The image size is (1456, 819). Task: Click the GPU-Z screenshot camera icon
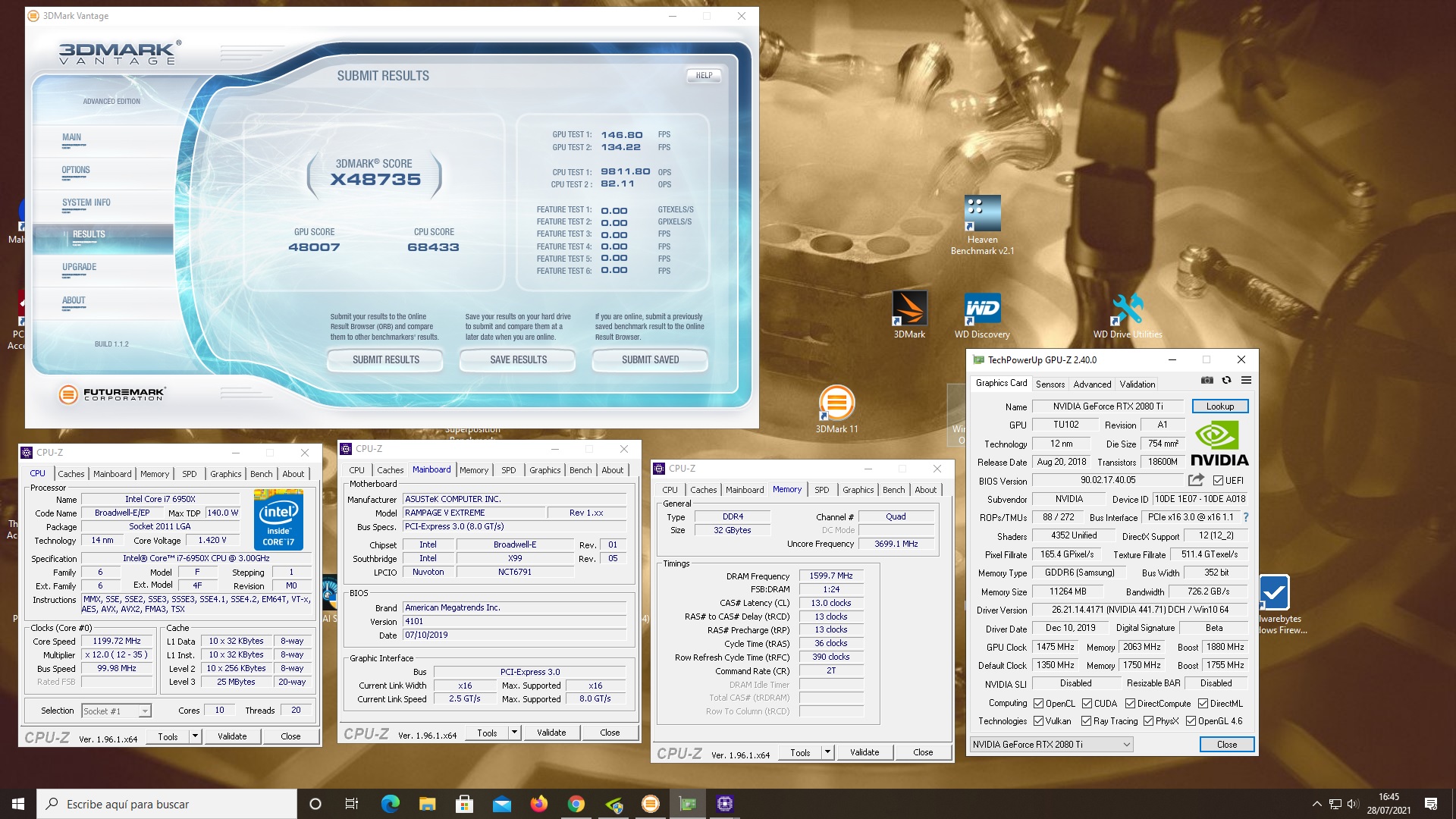tap(1207, 381)
